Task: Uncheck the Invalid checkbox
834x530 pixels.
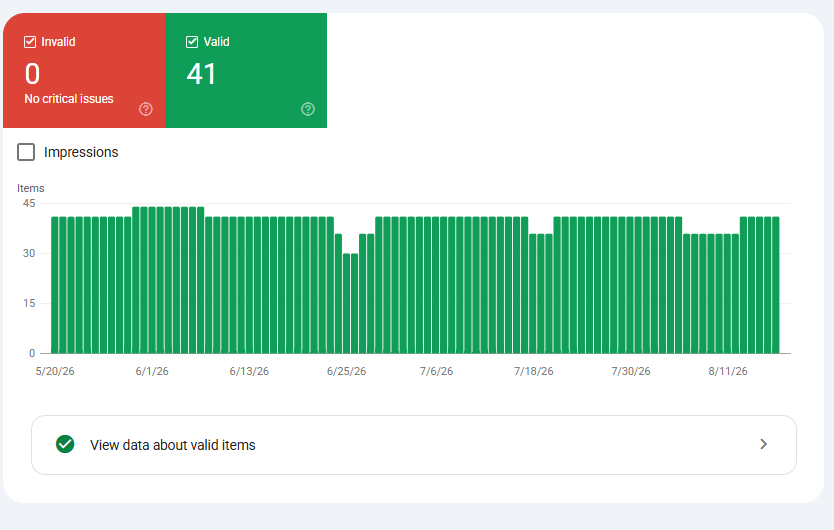Action: click(30, 42)
